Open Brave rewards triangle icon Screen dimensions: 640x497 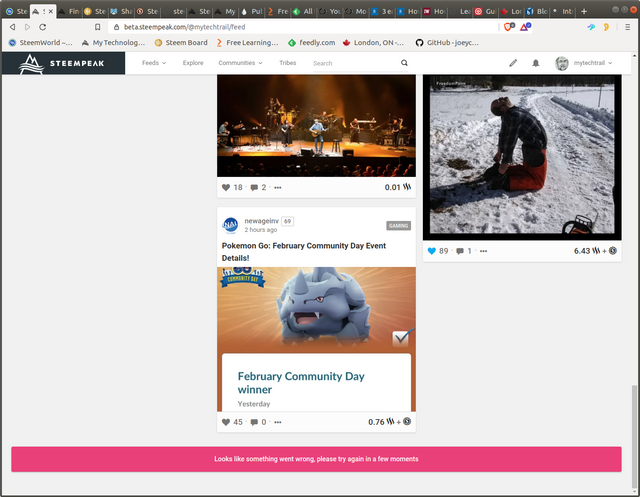(524, 27)
